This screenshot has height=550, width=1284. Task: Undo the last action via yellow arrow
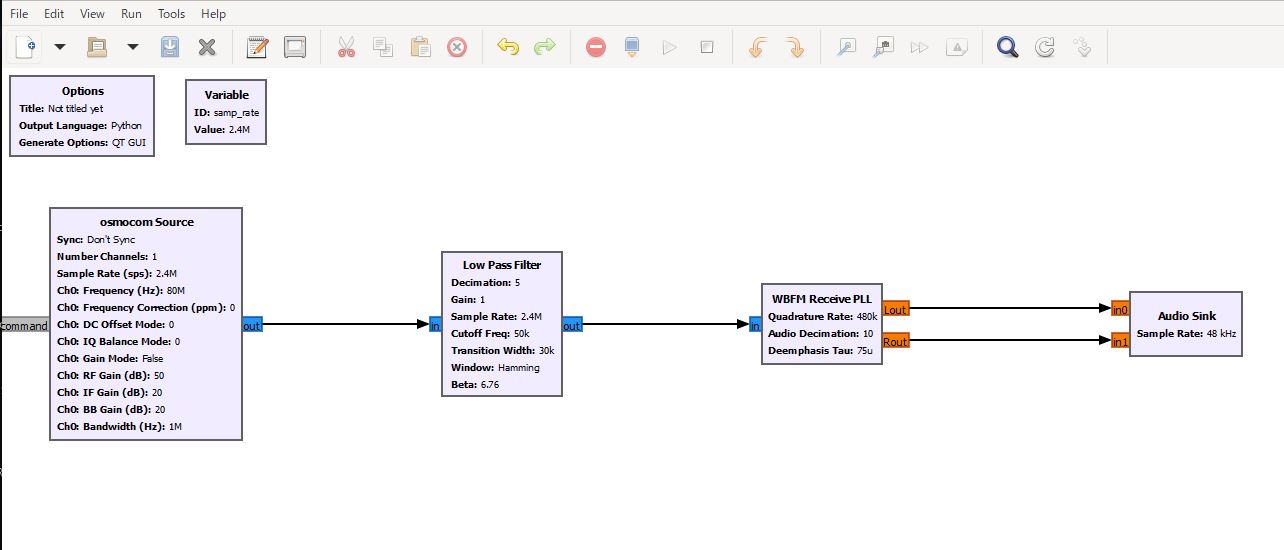(x=508, y=47)
